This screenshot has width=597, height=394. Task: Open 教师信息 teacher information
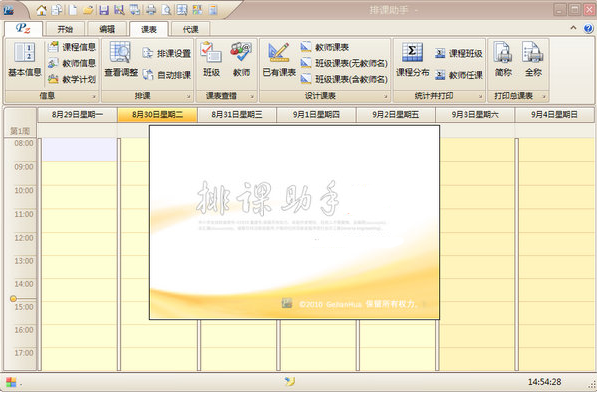[x=72, y=63]
